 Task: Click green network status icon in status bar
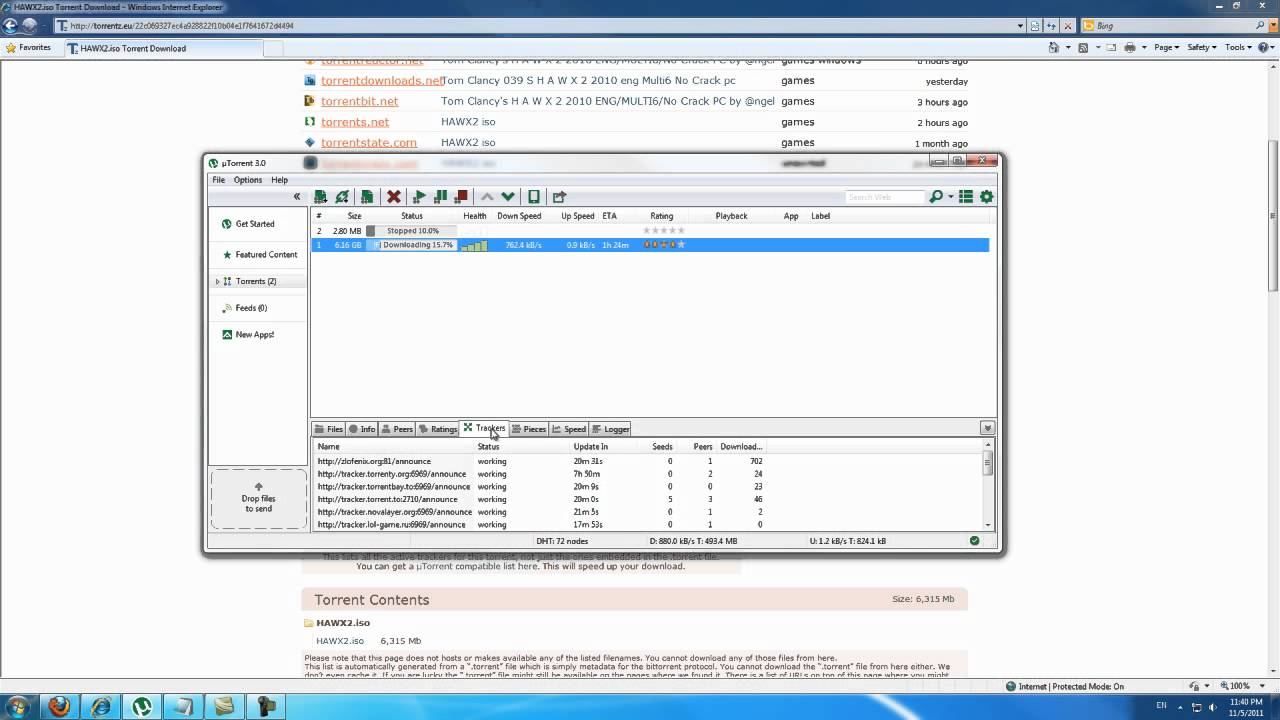(x=974, y=541)
